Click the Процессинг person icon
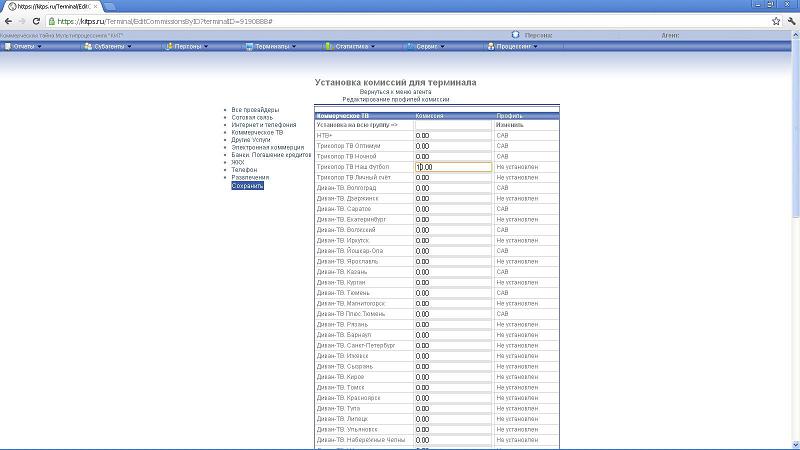 491,46
